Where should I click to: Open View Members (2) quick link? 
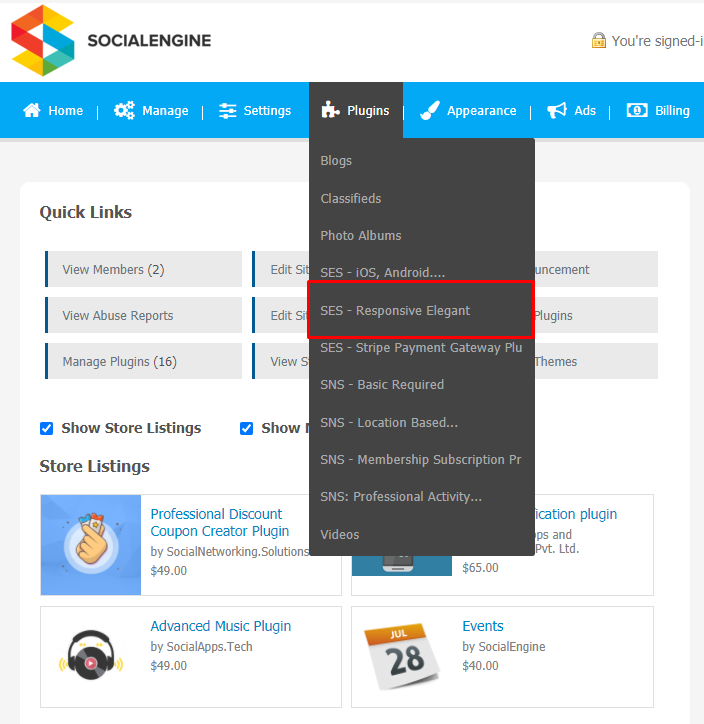tap(144, 269)
